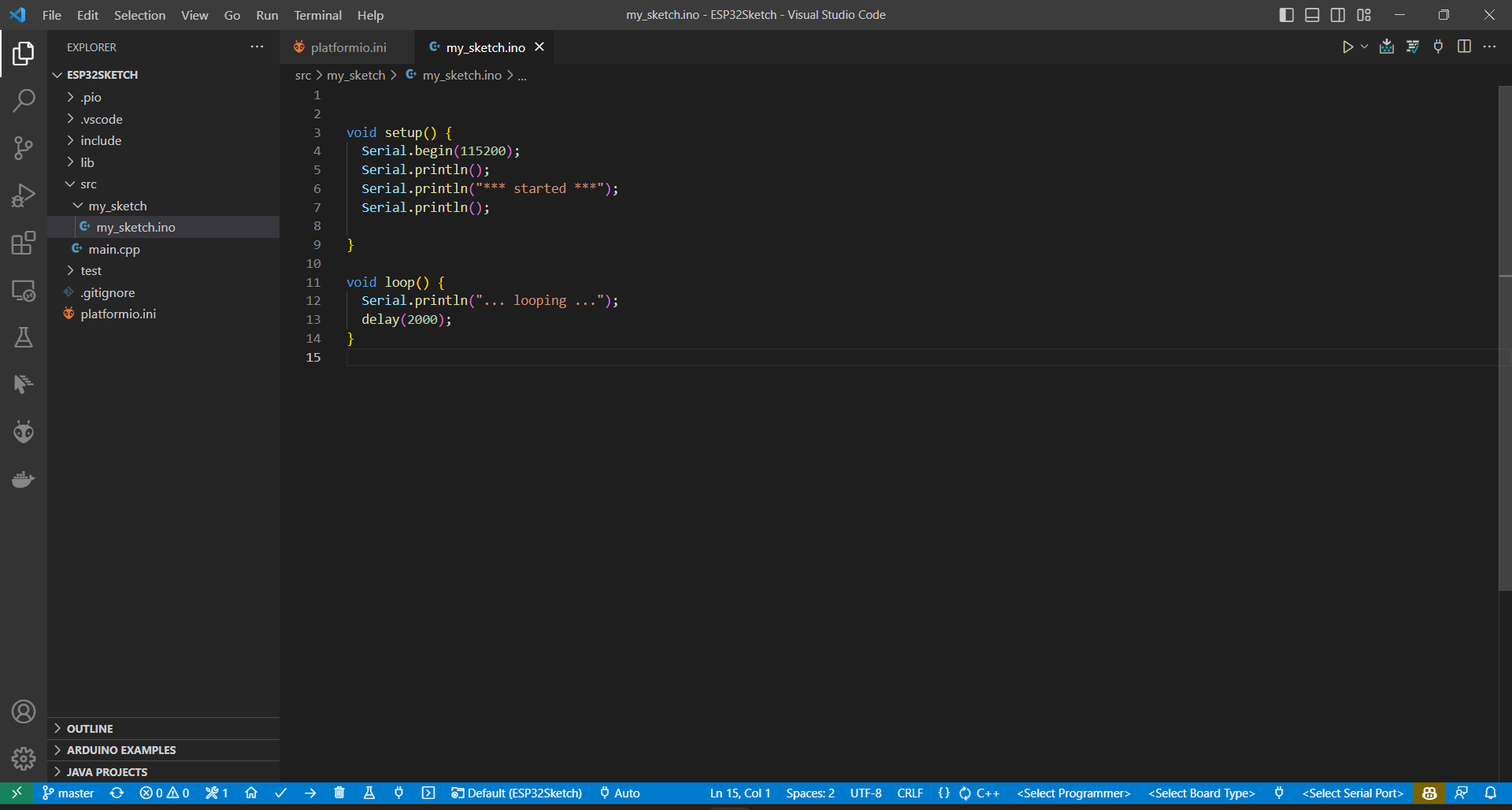
Task: Click Select Board Type in status bar
Action: [1202, 793]
